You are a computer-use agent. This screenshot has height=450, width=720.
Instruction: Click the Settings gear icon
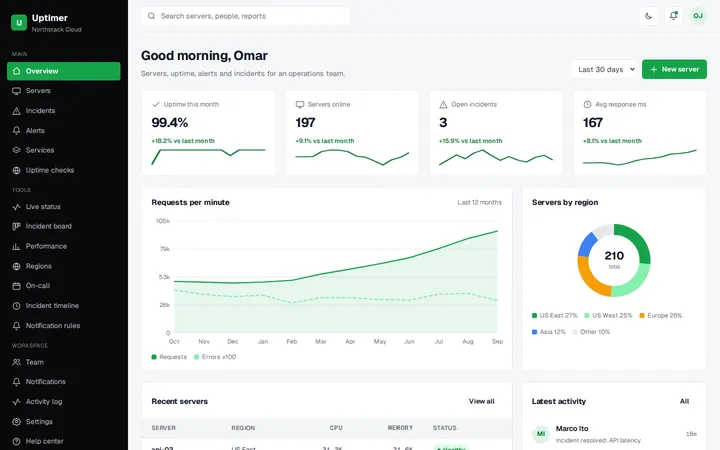tap(17, 422)
